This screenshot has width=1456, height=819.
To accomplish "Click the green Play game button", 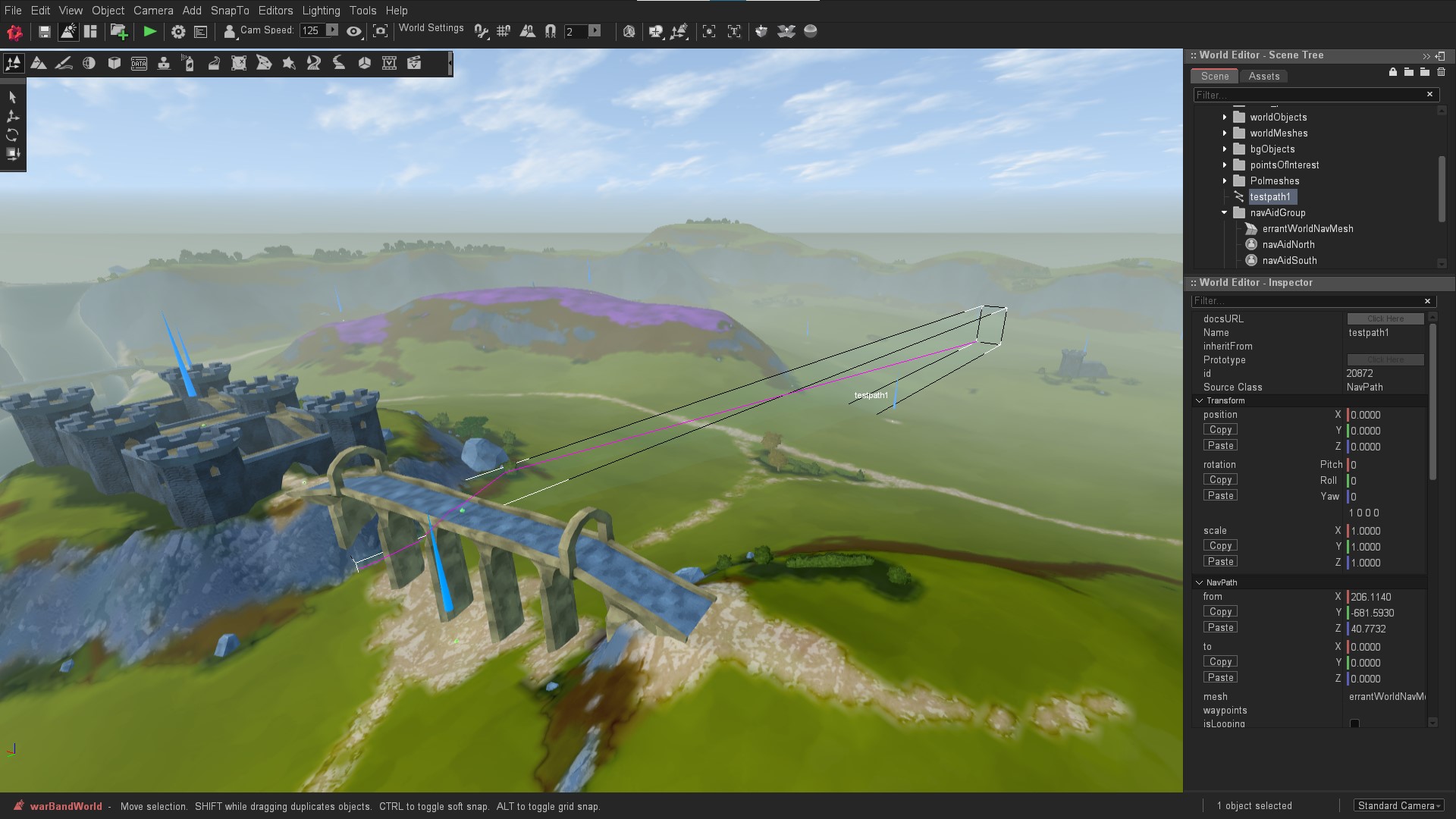I will (150, 31).
